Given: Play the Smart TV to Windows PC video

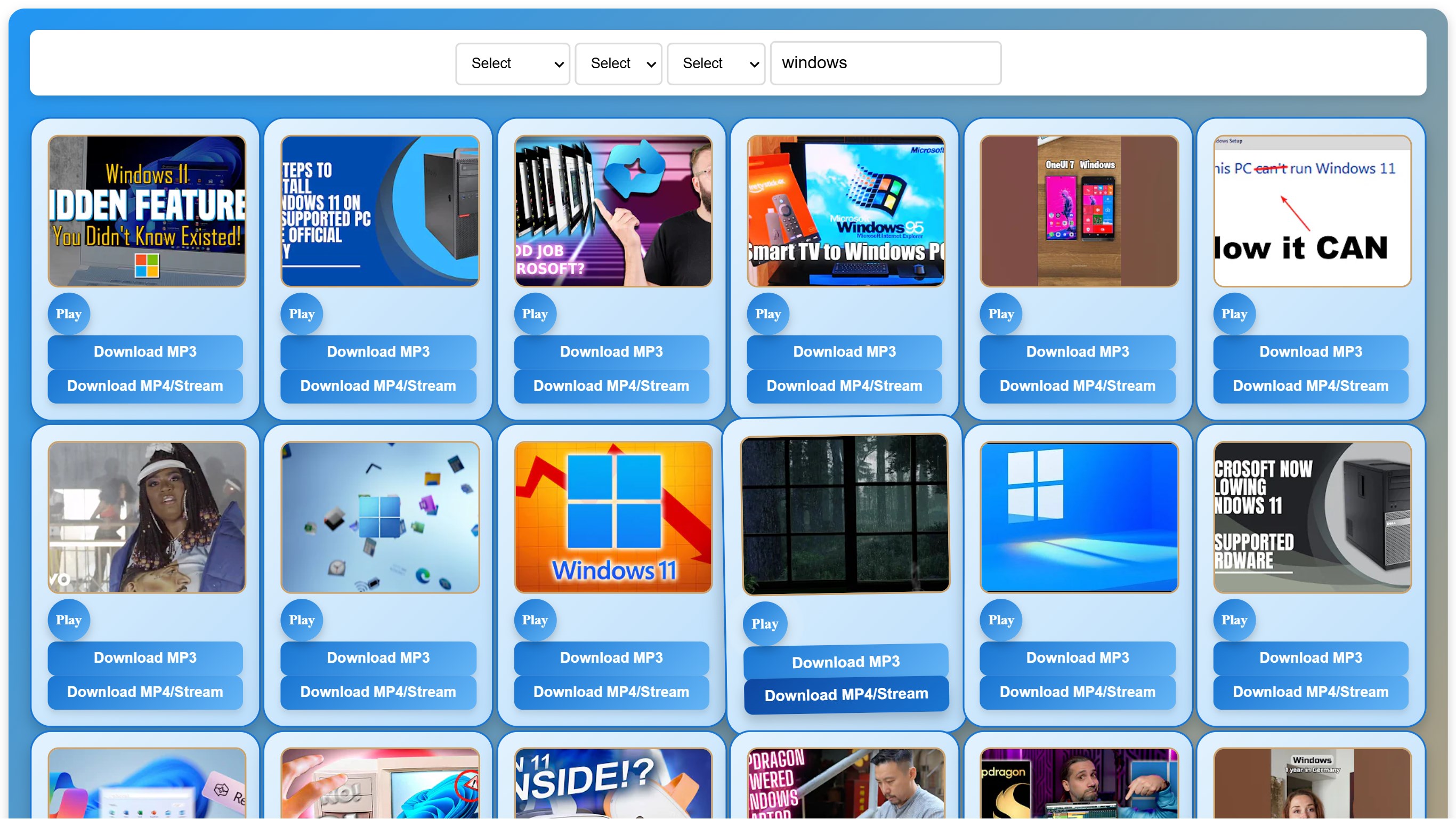Looking at the screenshot, I should (x=767, y=314).
